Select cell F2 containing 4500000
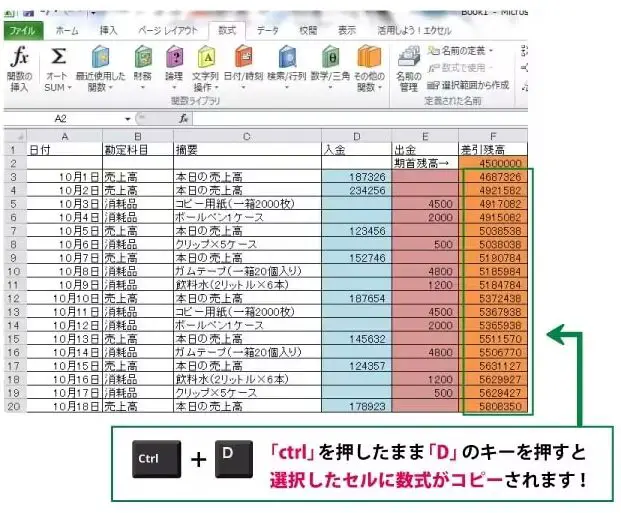The image size is (621, 513). tap(497, 161)
